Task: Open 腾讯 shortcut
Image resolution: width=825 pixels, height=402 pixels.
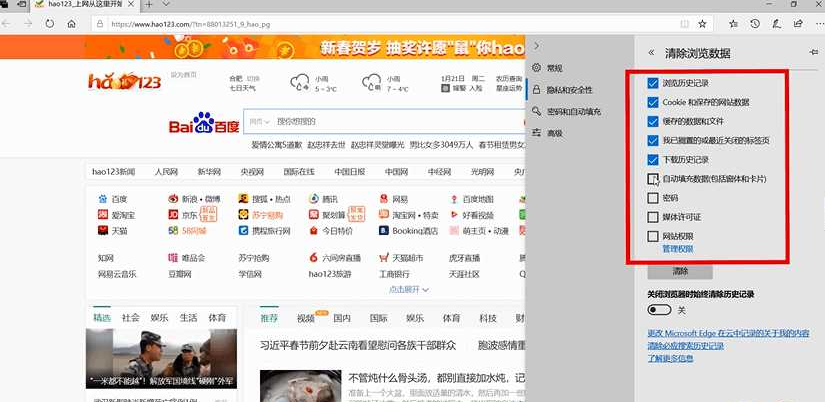Action: tap(324, 199)
